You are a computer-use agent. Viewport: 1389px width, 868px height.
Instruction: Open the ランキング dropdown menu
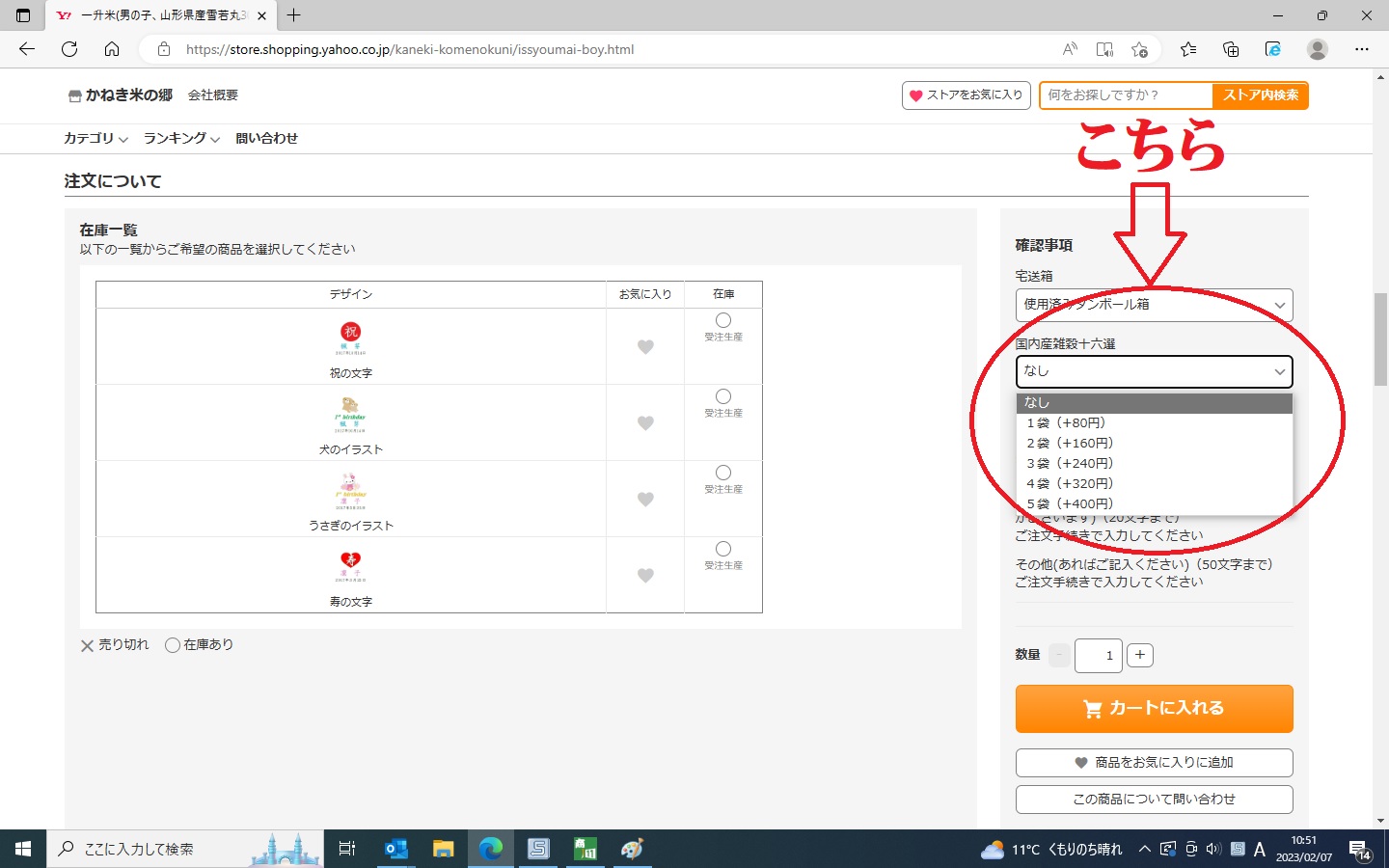point(181,139)
